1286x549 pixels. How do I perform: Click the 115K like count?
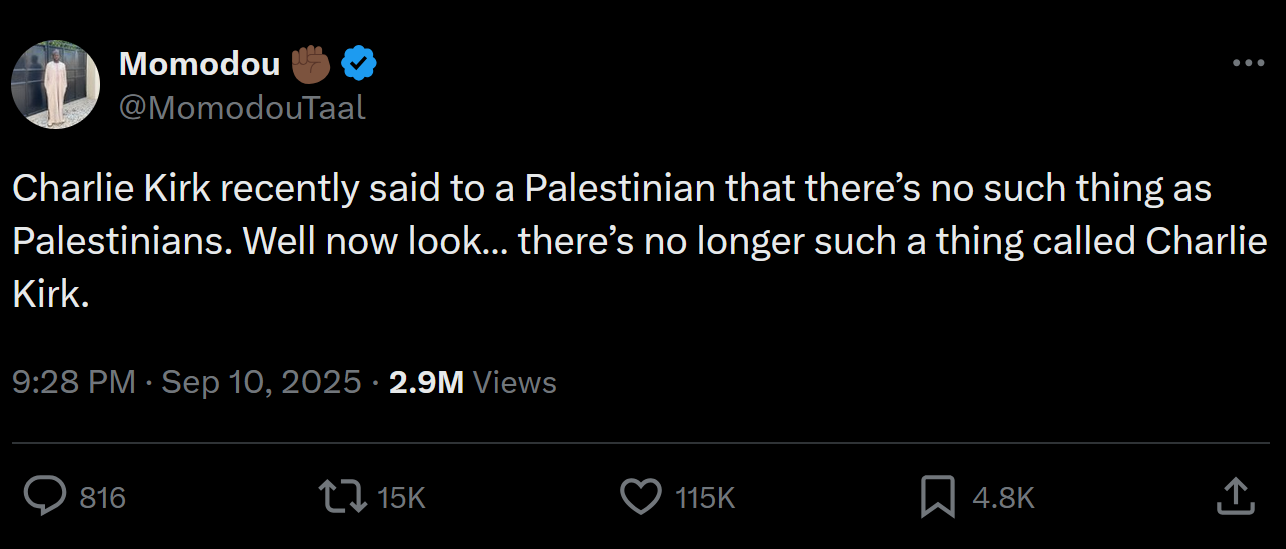[x=705, y=497]
